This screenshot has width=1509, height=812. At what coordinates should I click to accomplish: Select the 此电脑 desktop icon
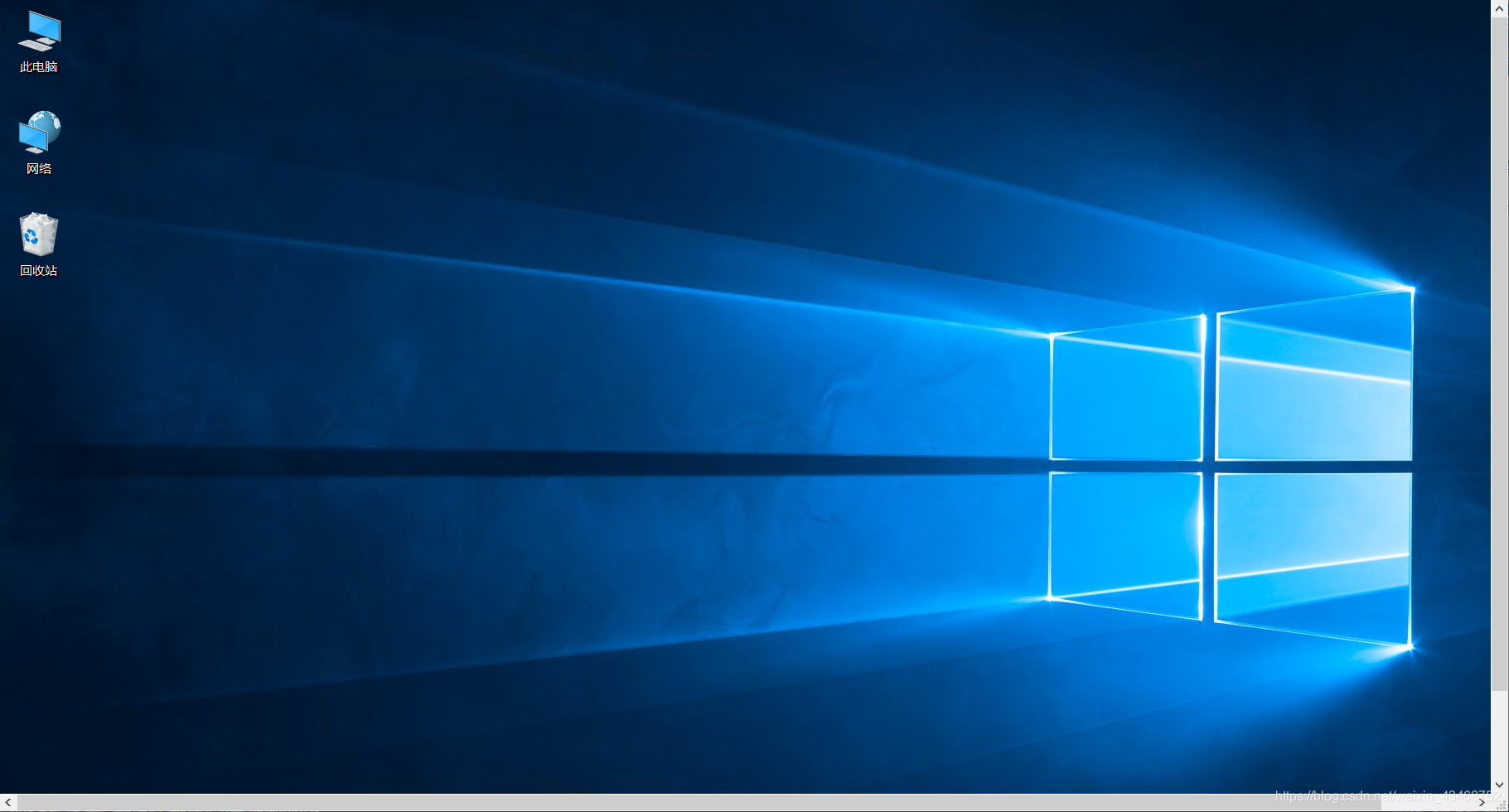[39, 42]
